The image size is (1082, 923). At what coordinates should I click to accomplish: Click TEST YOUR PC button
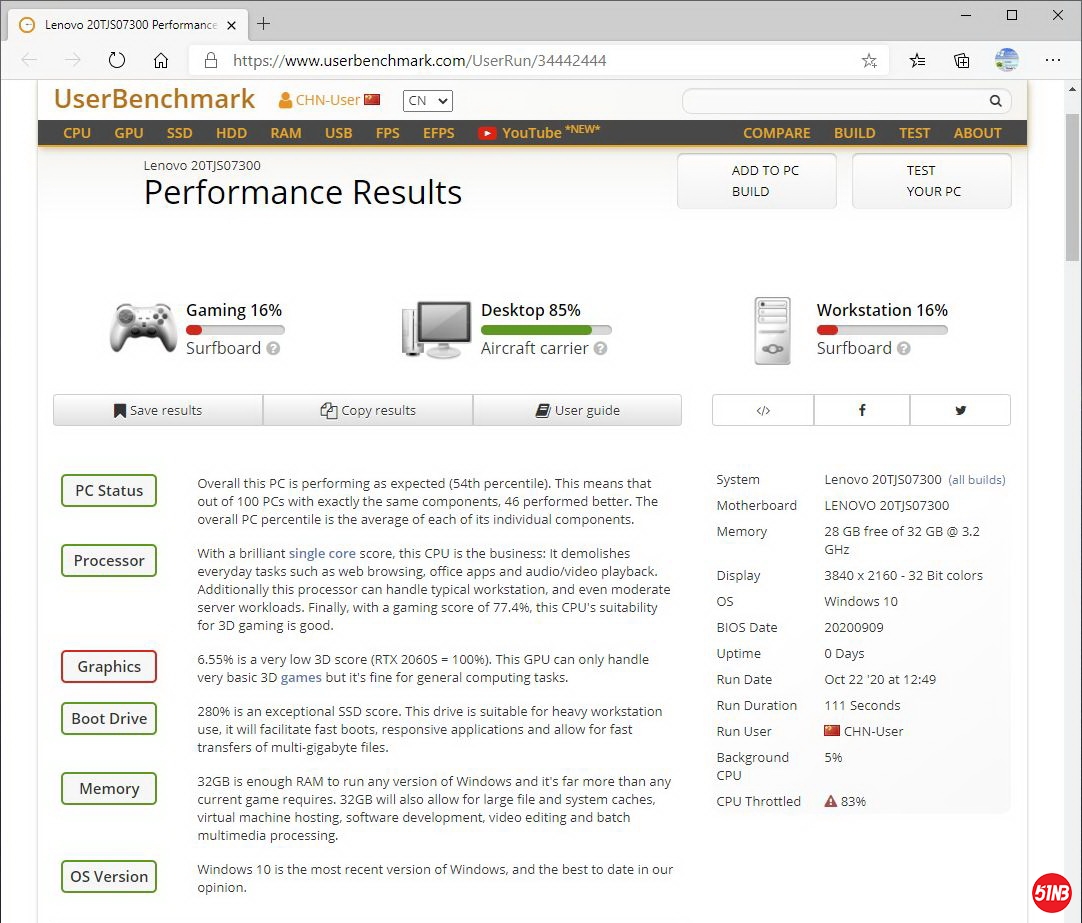coord(932,181)
